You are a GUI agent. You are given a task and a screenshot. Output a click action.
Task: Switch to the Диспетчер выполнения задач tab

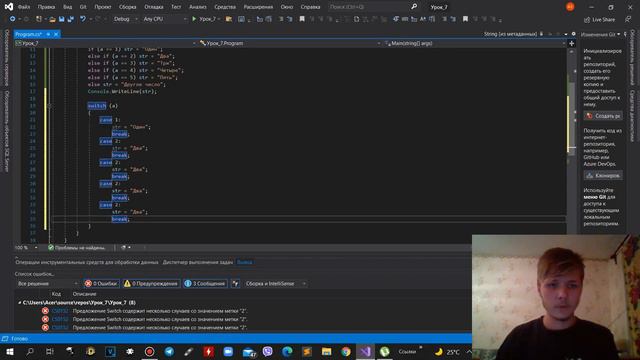[198, 262]
